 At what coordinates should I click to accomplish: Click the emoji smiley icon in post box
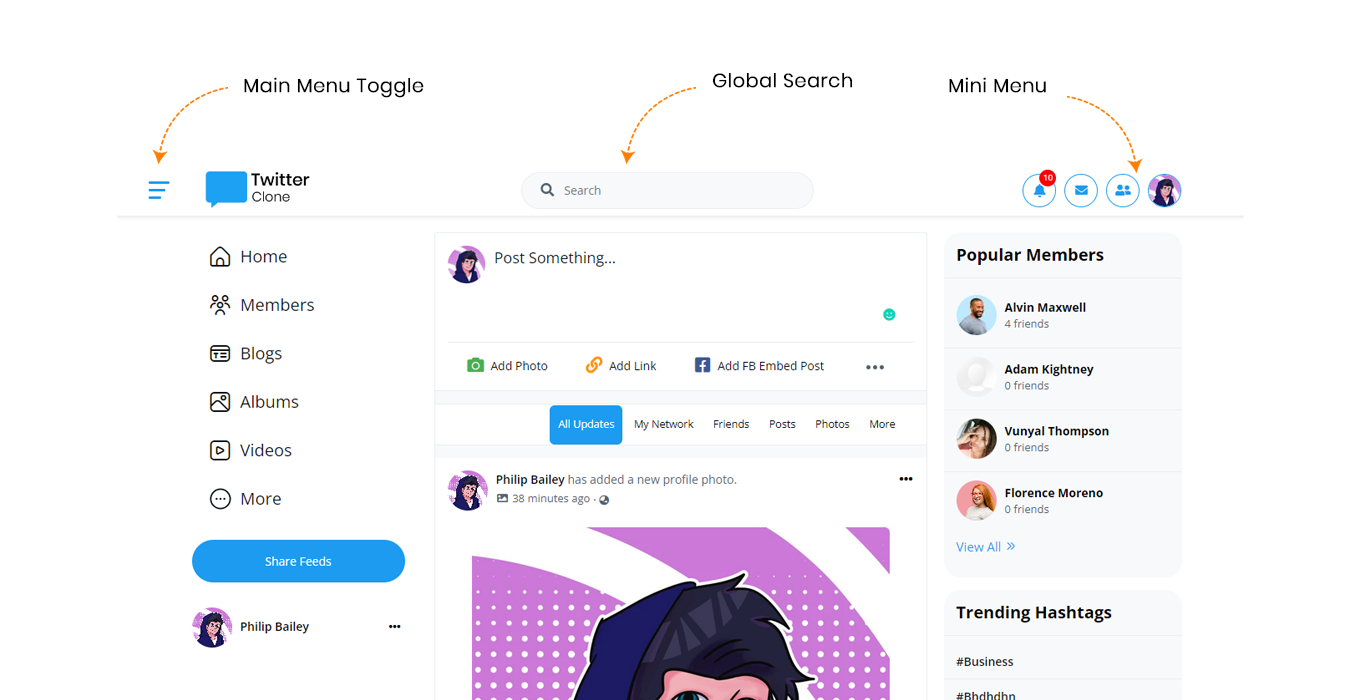click(889, 314)
